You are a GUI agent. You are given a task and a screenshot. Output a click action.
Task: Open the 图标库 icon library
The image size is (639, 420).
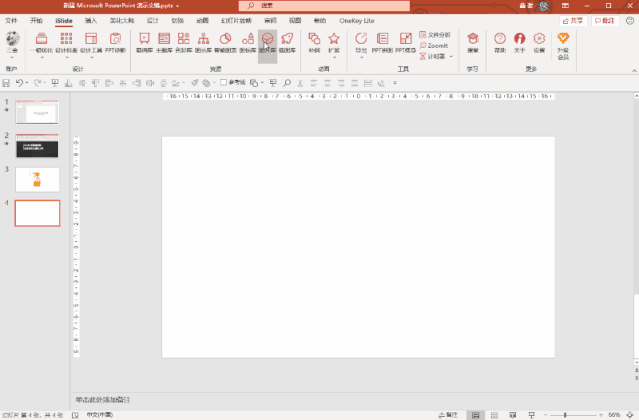(247, 42)
